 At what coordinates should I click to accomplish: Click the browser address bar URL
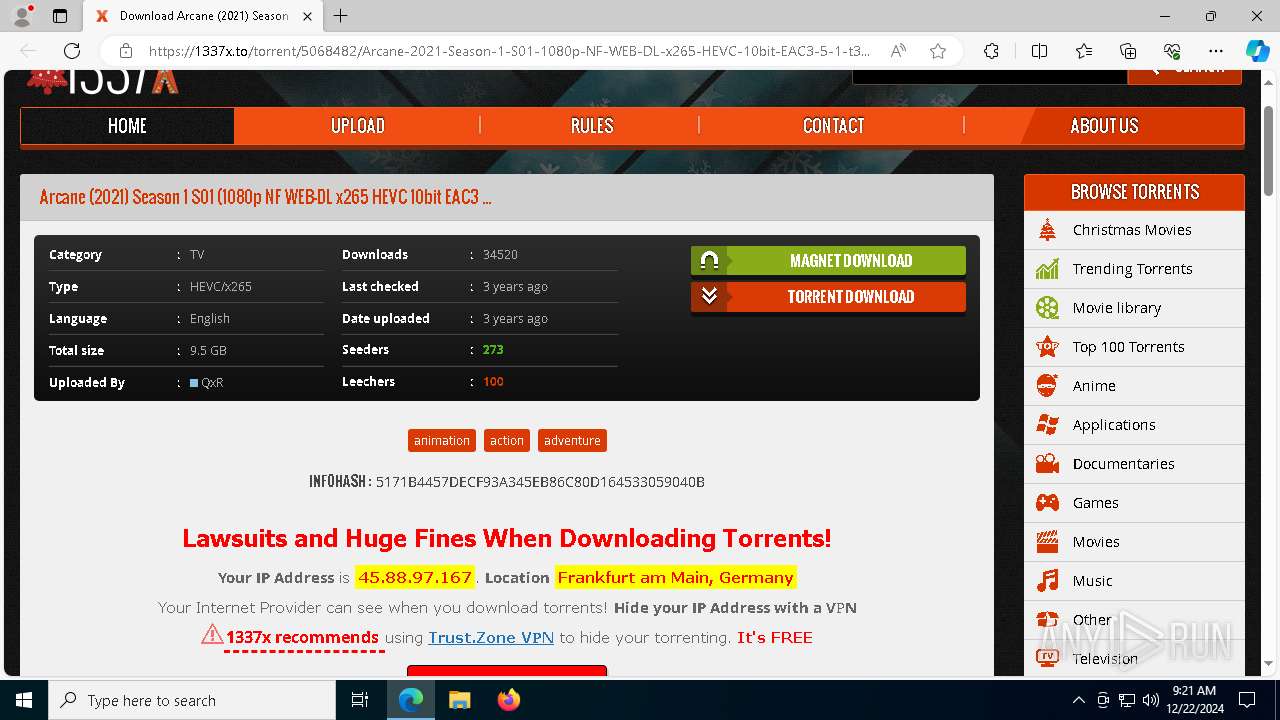point(510,51)
